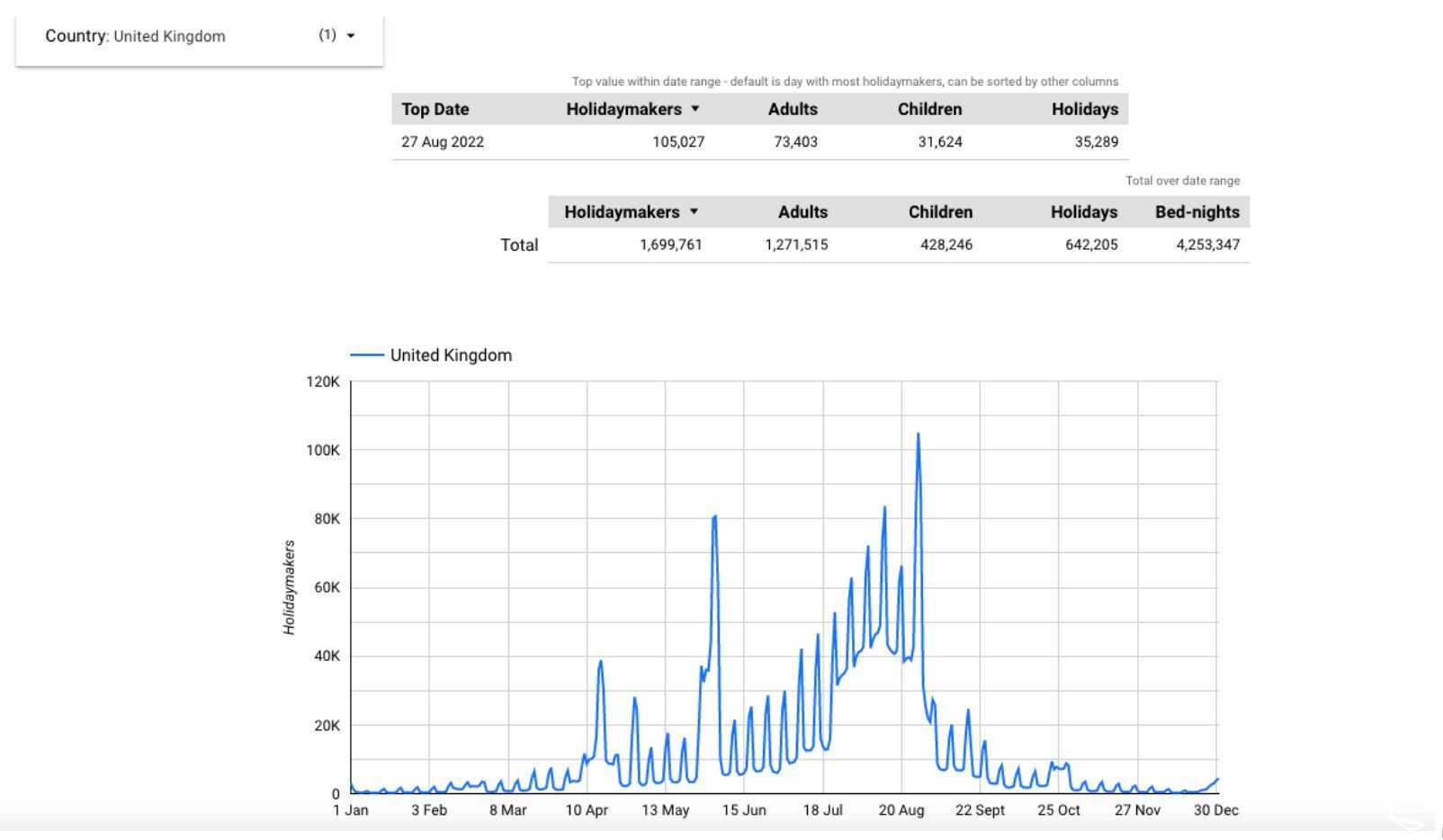
Task: Open the Country filter dropdown
Action: (x=200, y=36)
